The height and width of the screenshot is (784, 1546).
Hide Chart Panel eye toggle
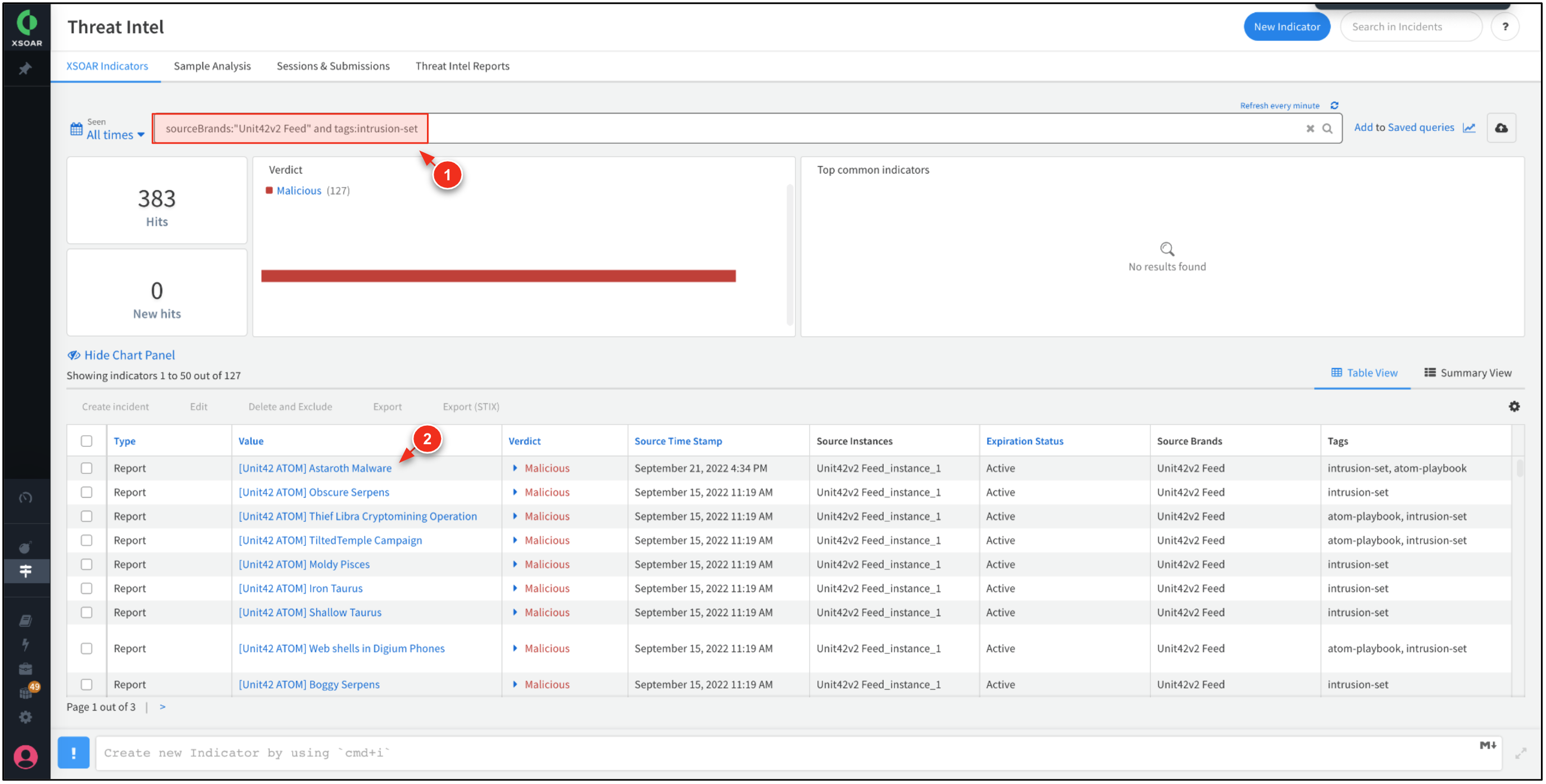pos(121,355)
